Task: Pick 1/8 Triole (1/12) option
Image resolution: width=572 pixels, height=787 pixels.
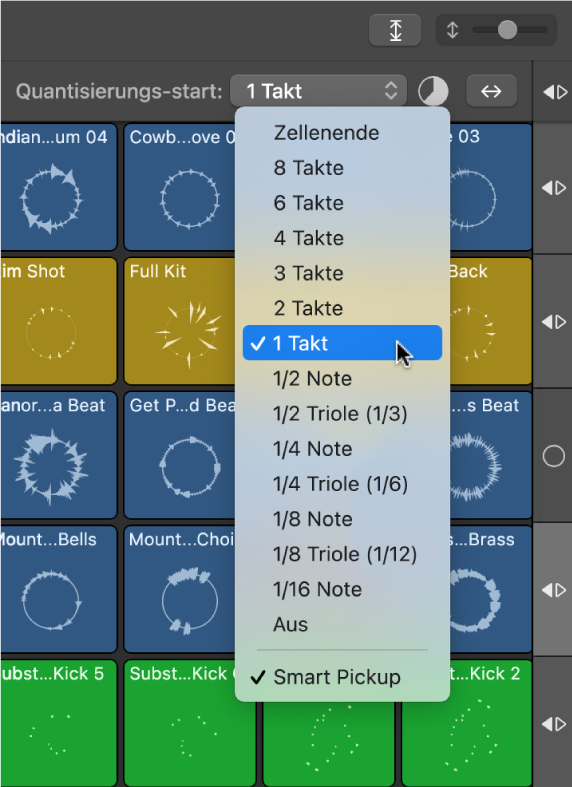Action: click(x=342, y=554)
